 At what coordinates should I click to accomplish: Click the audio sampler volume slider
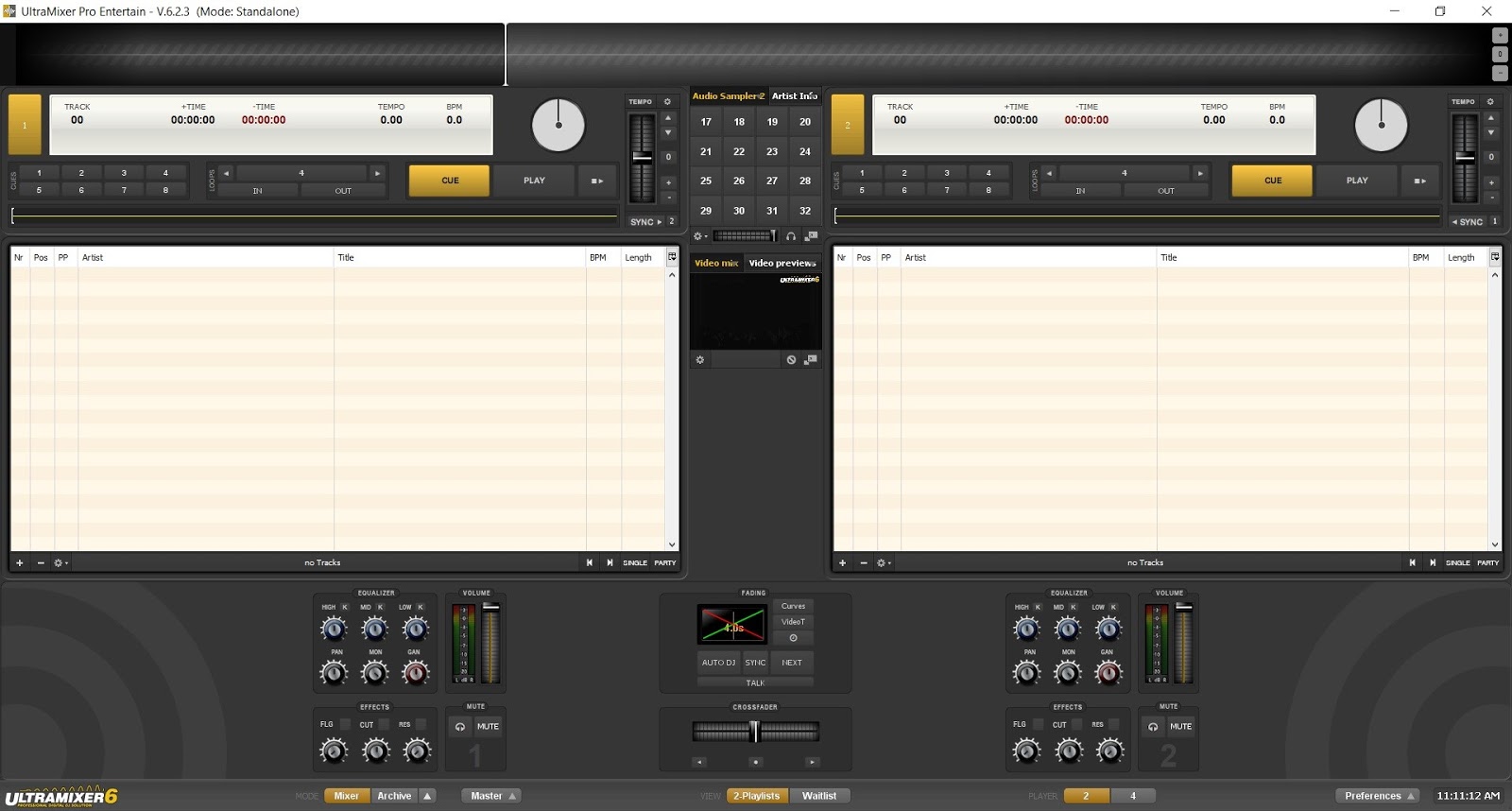click(x=745, y=236)
